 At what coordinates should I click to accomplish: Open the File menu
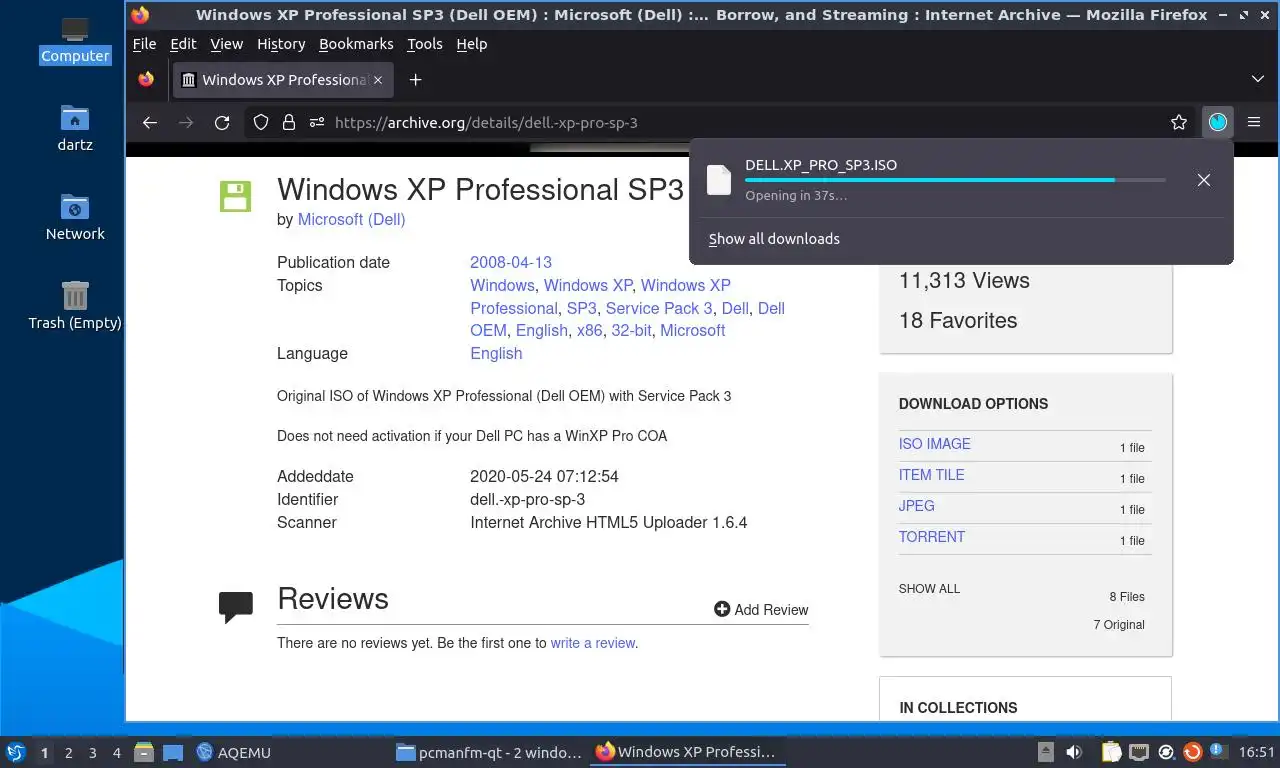pyautogui.click(x=144, y=44)
